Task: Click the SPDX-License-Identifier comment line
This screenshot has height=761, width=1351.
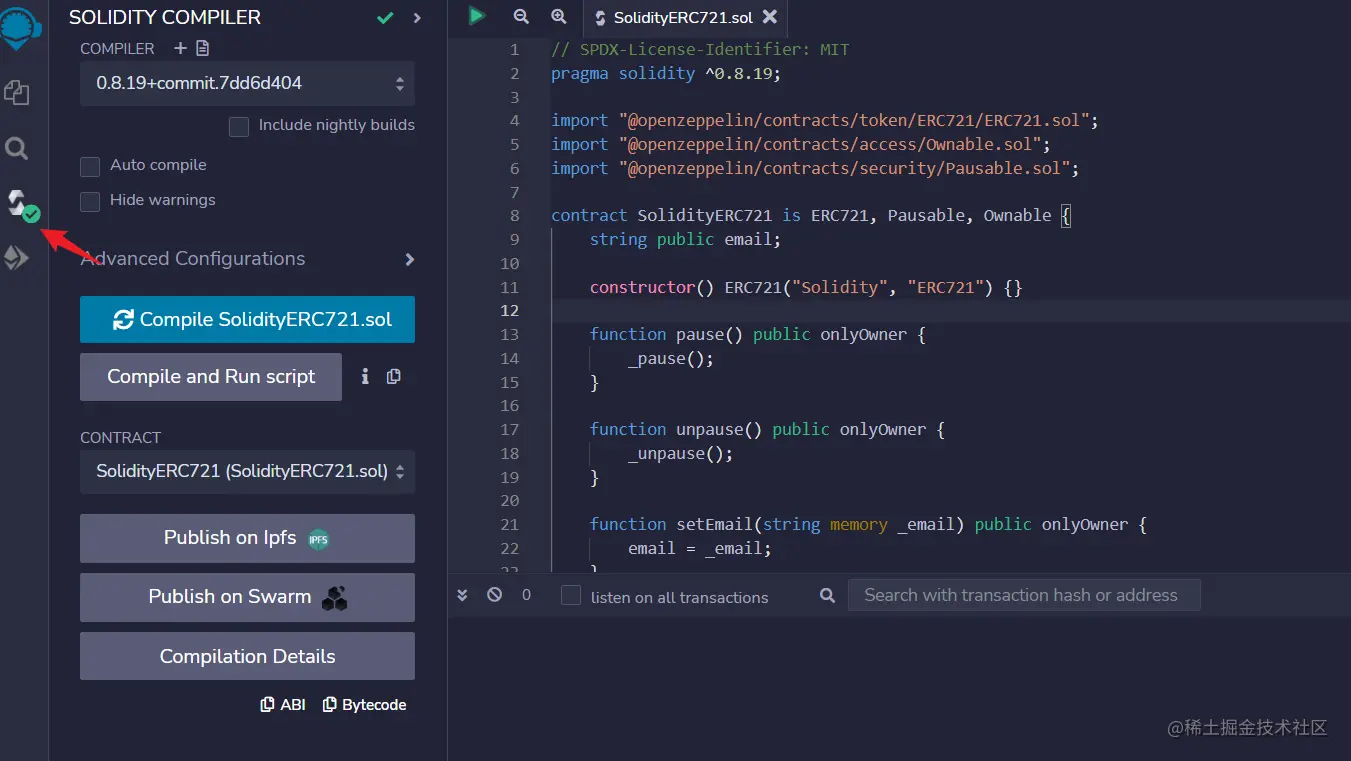Action: point(700,49)
